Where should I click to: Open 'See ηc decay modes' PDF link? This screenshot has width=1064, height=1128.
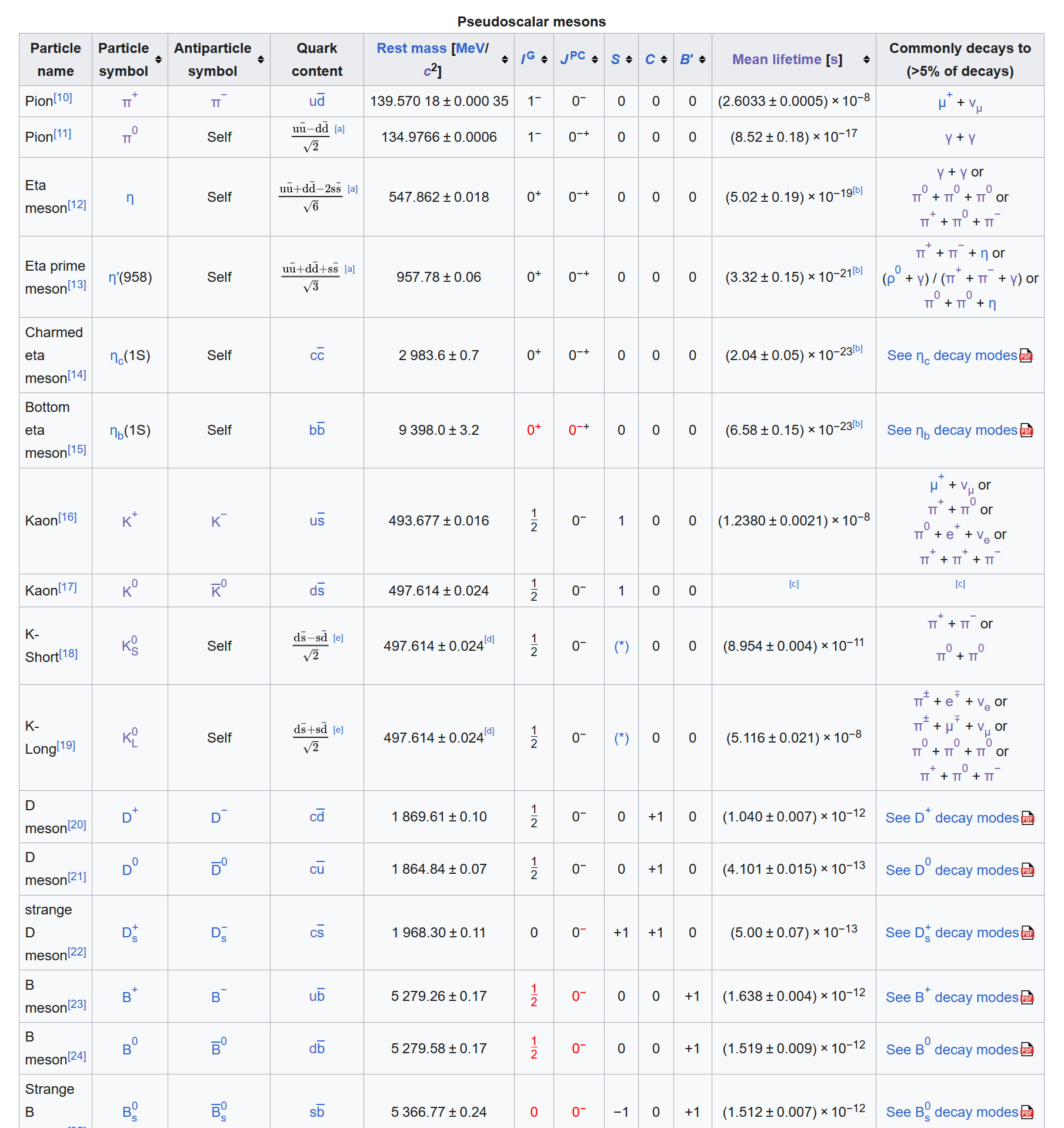pyautogui.click(x=952, y=355)
